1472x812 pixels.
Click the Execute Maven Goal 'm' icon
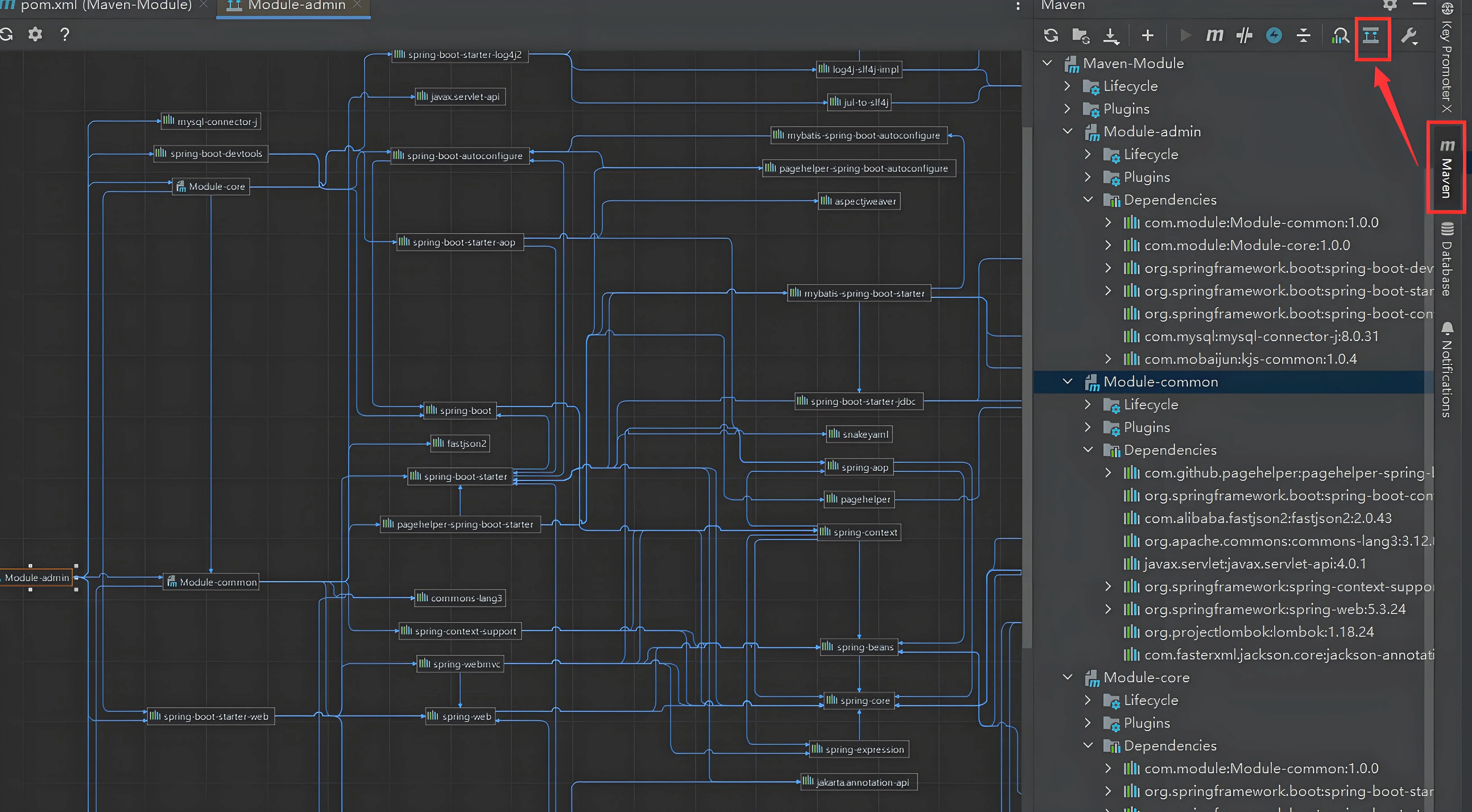tap(1214, 36)
